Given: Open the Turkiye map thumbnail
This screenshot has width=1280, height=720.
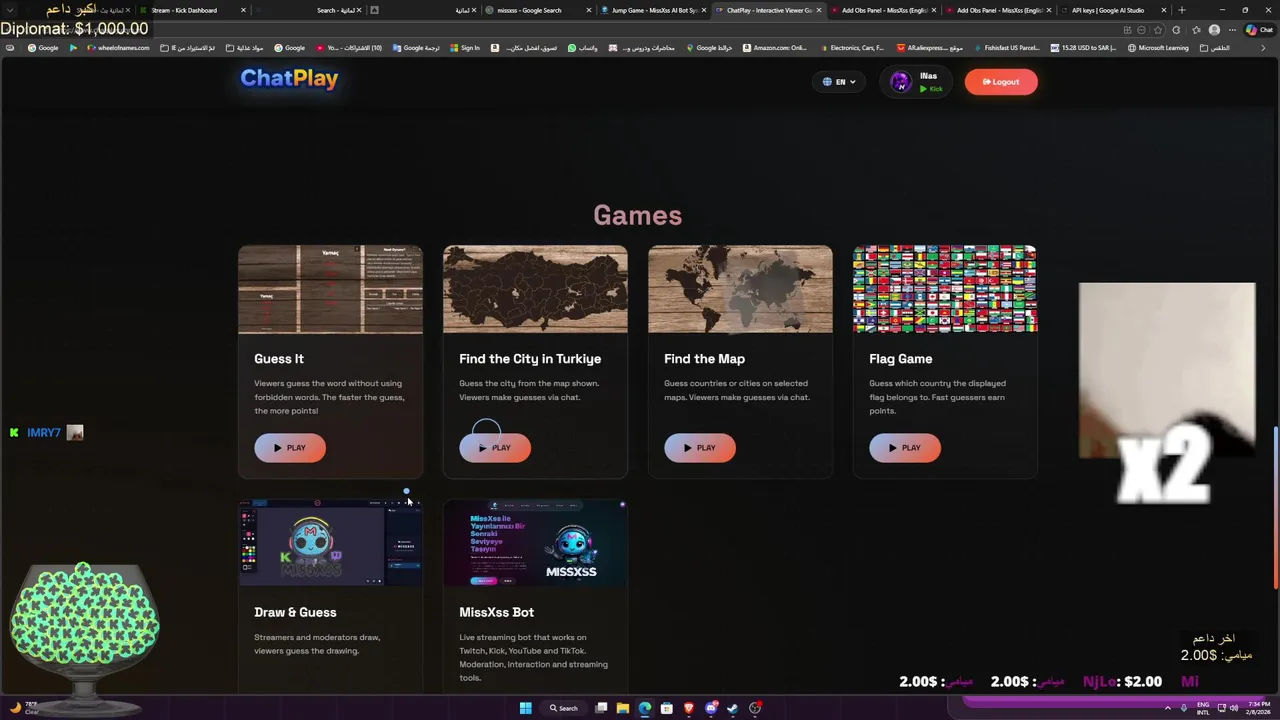Looking at the screenshot, I should pyautogui.click(x=535, y=289).
